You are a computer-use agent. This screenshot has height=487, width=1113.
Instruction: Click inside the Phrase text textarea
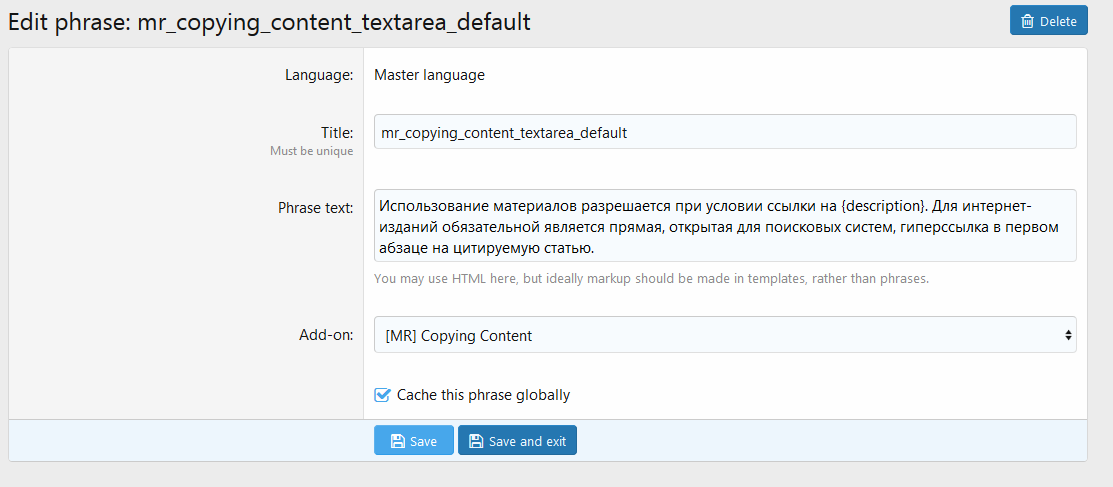pos(724,226)
